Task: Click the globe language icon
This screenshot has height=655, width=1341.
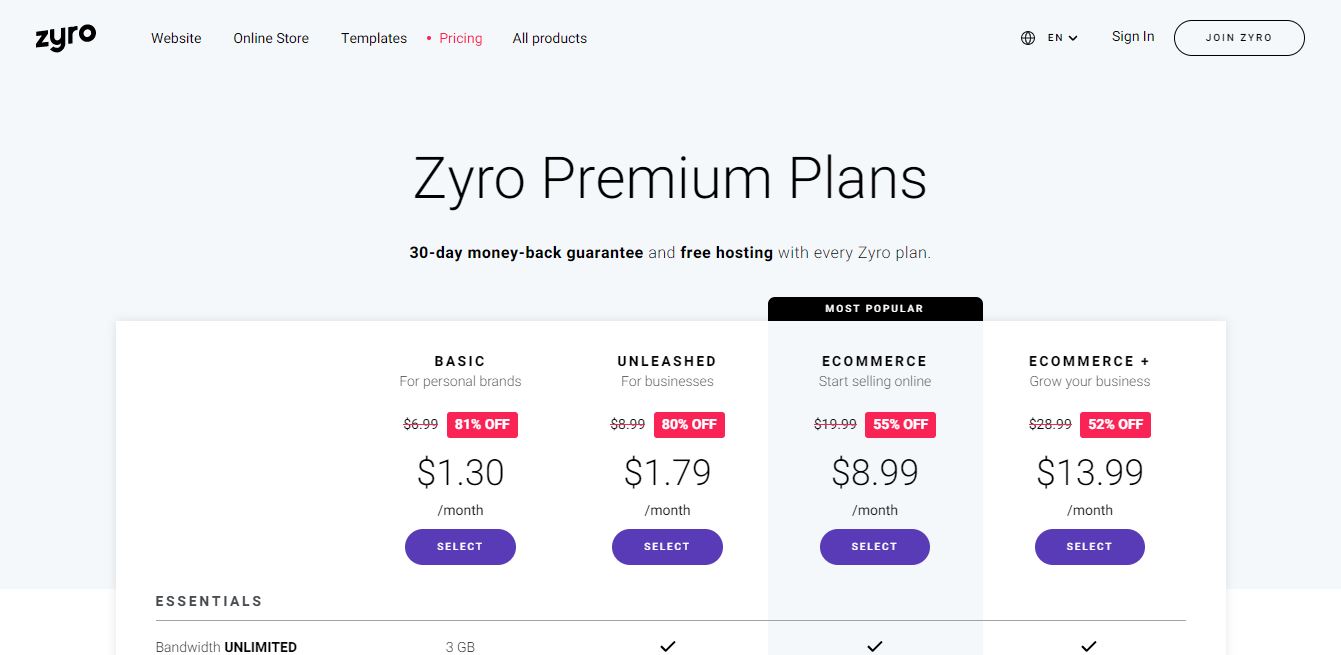Action: point(1027,37)
